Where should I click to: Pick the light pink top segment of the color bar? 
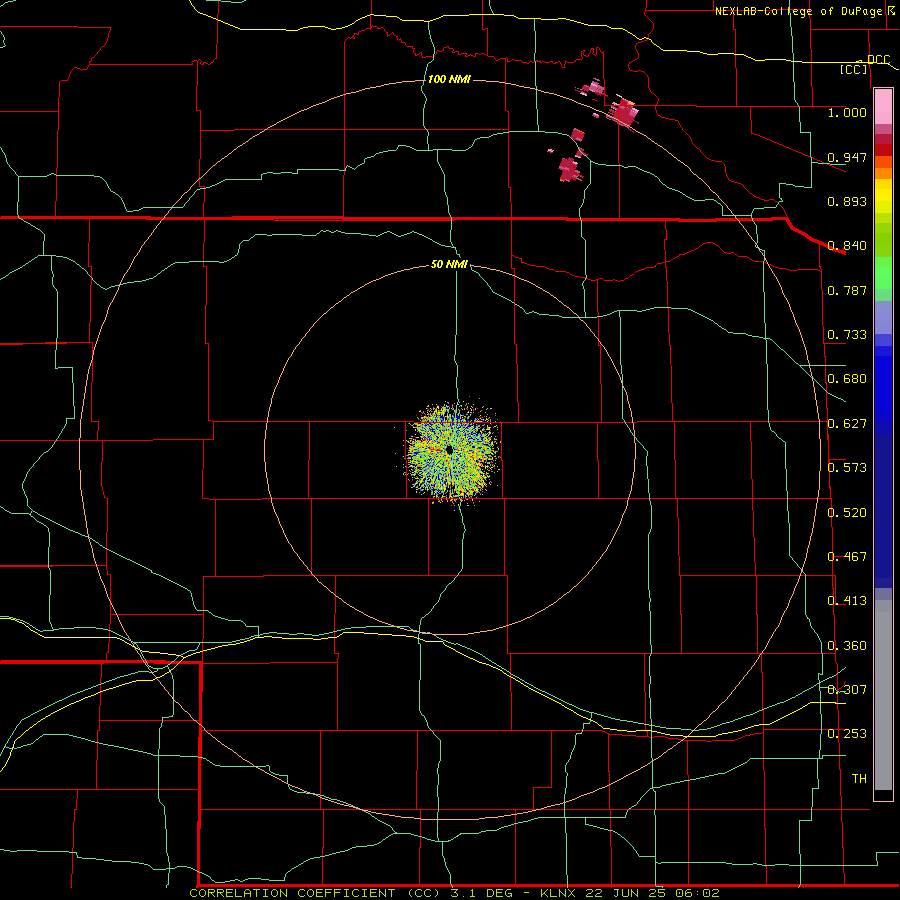click(883, 106)
